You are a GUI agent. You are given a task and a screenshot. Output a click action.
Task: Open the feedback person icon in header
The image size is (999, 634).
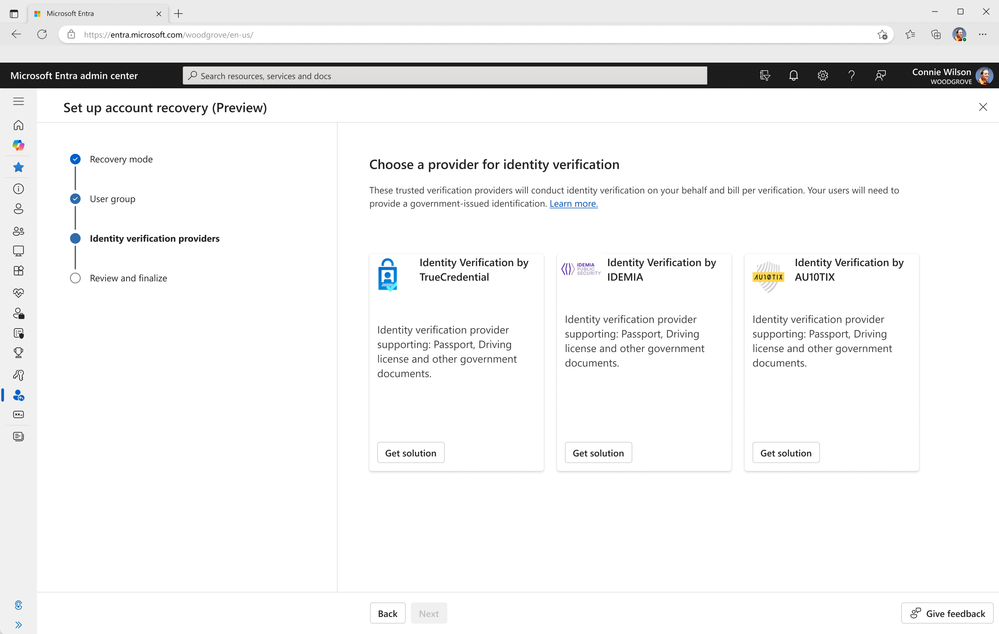click(x=880, y=76)
